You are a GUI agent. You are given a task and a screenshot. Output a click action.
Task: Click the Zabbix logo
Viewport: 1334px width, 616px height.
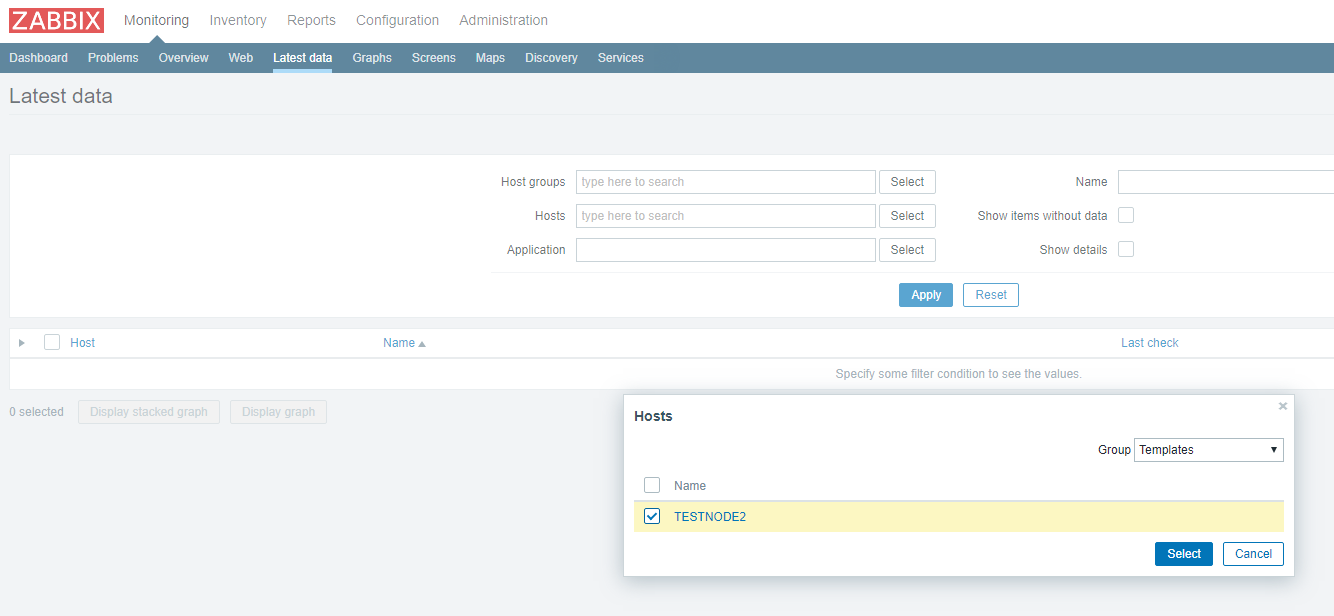click(57, 20)
